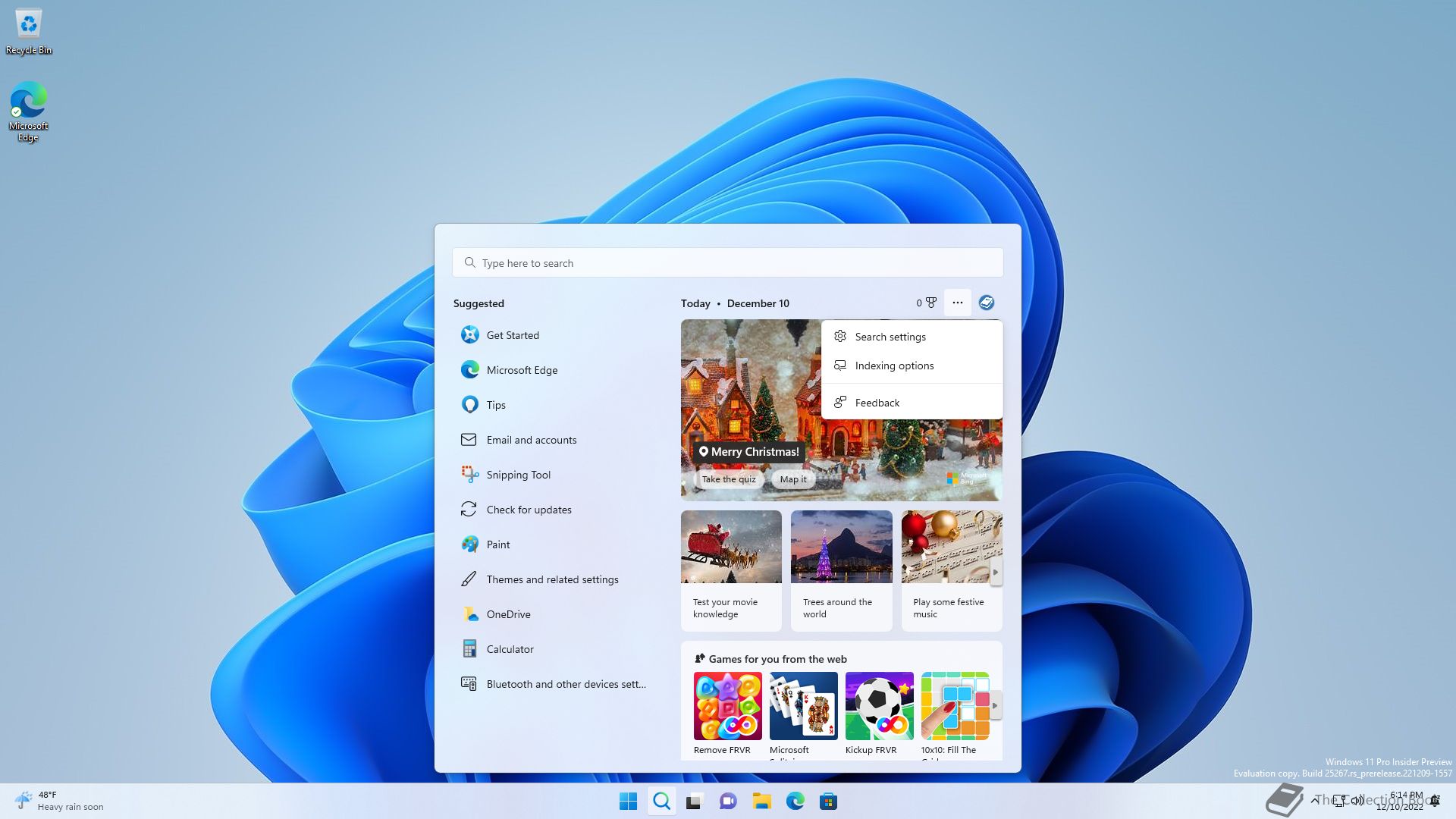Click the taskbar Search icon
This screenshot has height=819, width=1456.
pyautogui.click(x=661, y=801)
